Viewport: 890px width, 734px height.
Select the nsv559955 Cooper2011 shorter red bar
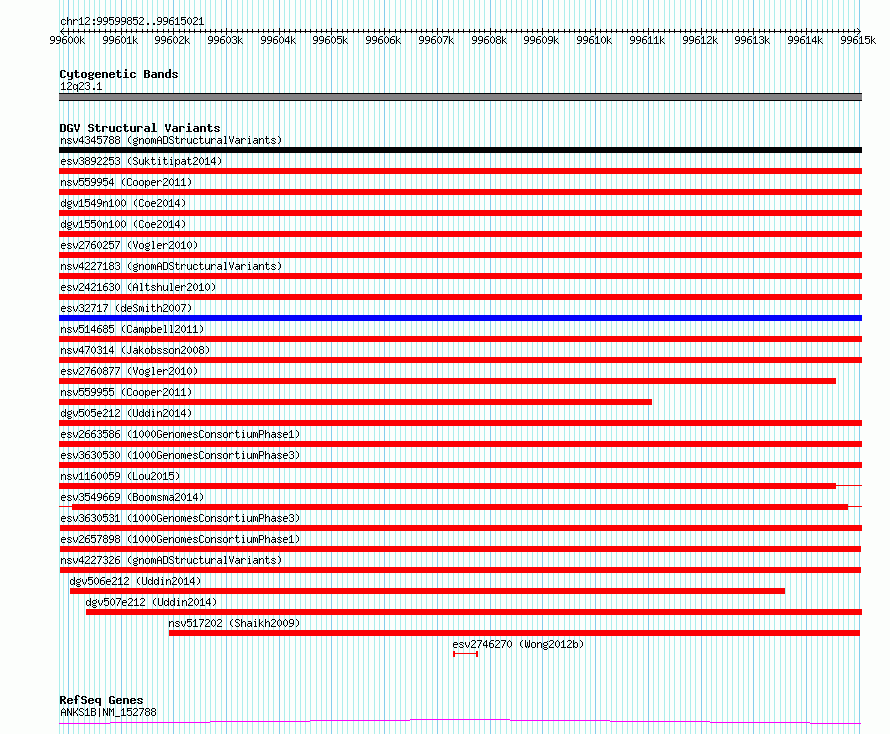[x=355, y=402]
